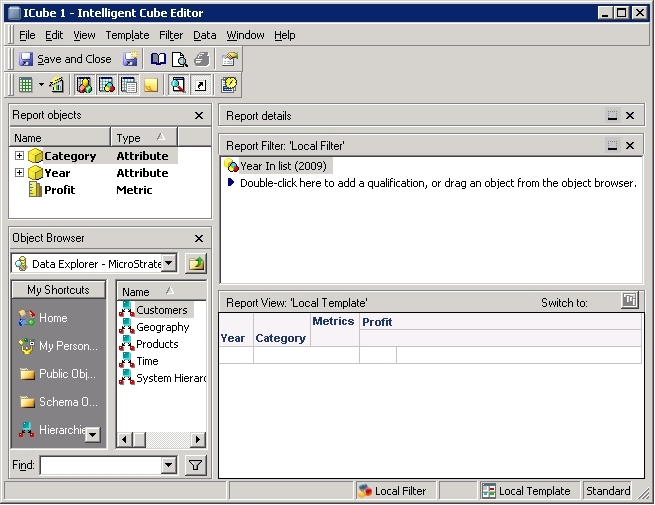Image resolution: width=655 pixels, height=505 pixels.
Task: Click the grid view icon
Action: pos(25,85)
